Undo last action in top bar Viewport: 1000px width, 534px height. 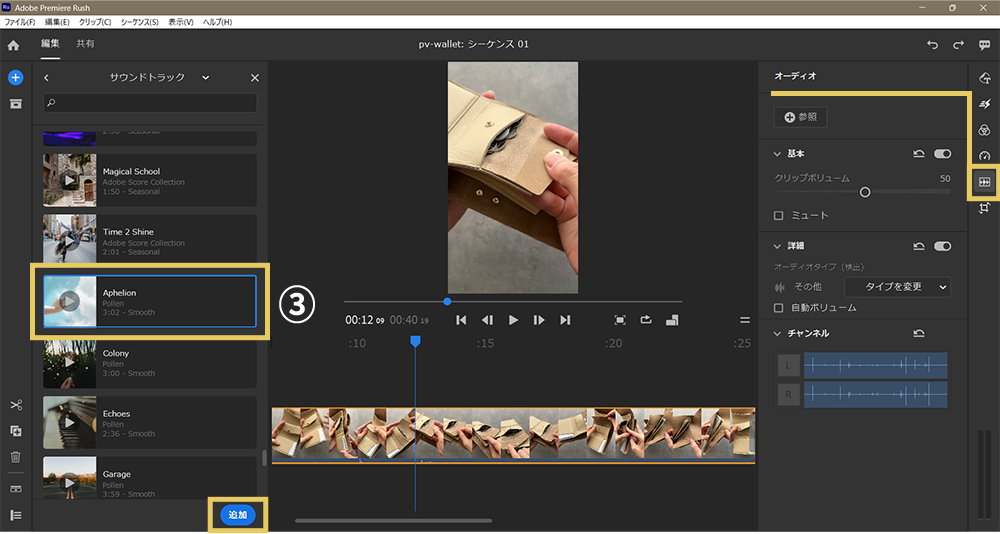coord(932,45)
